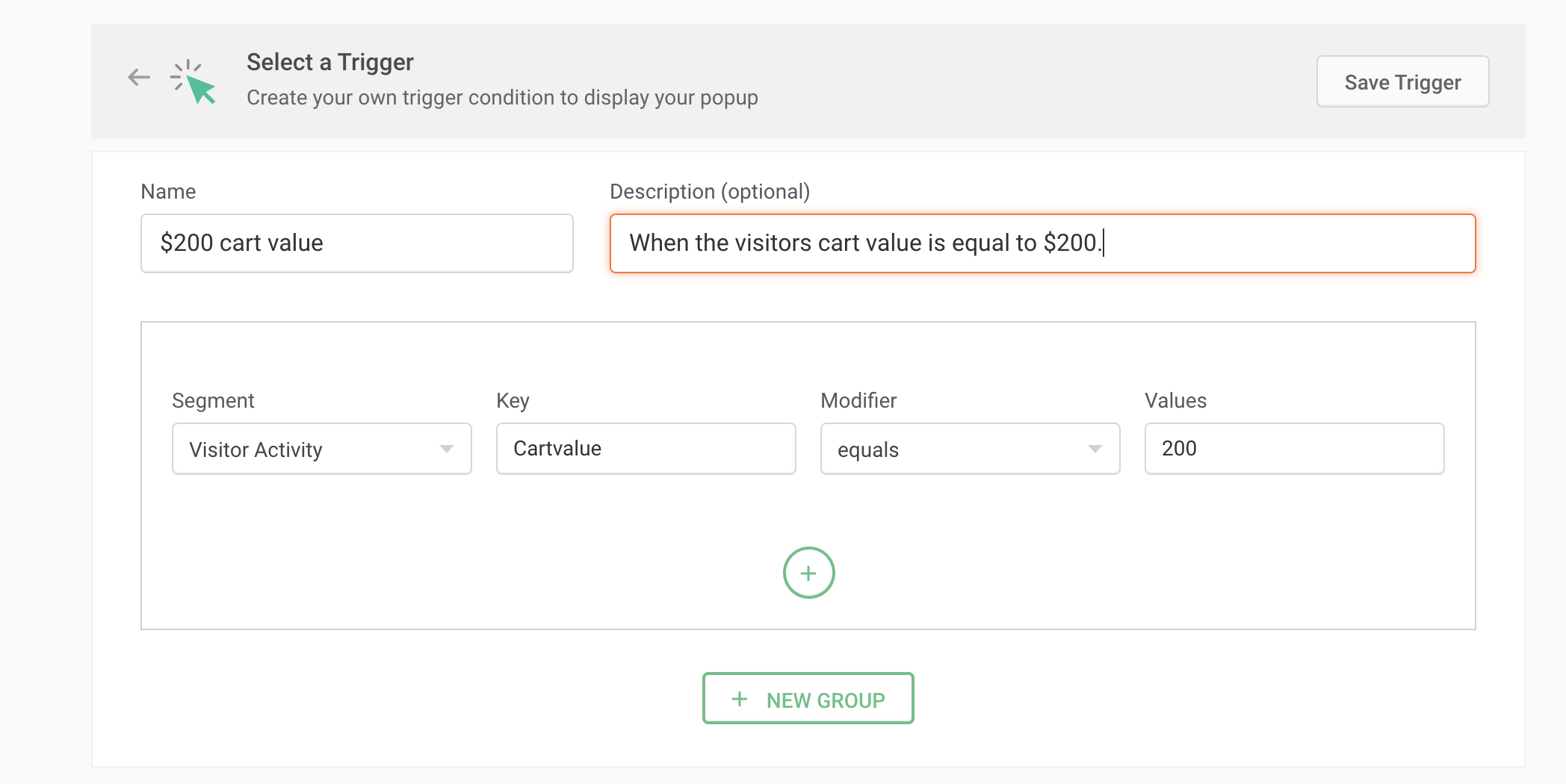This screenshot has width=1566, height=784.
Task: Click the Values column label
Action: click(x=1175, y=401)
